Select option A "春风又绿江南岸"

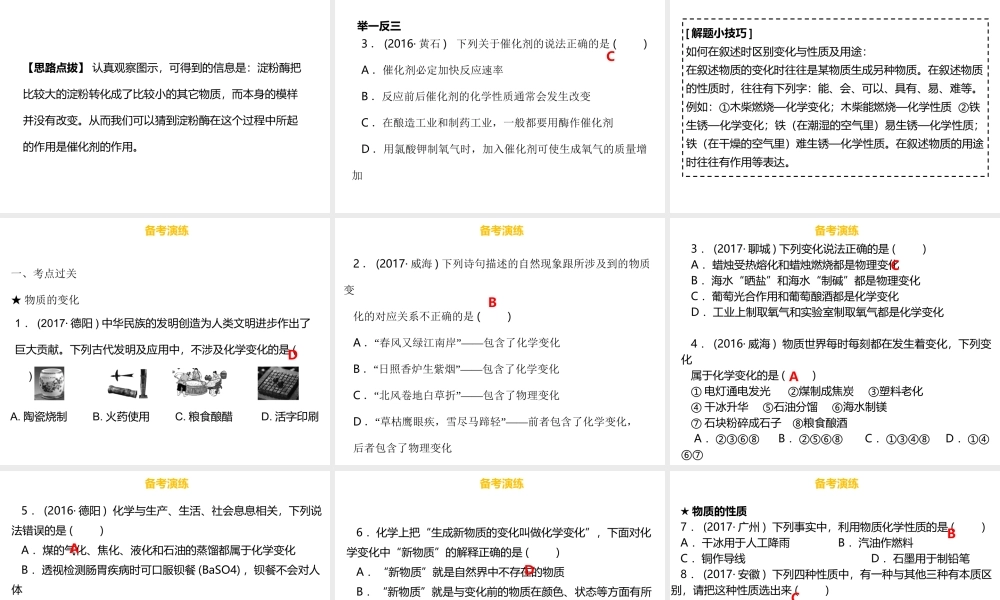point(457,342)
